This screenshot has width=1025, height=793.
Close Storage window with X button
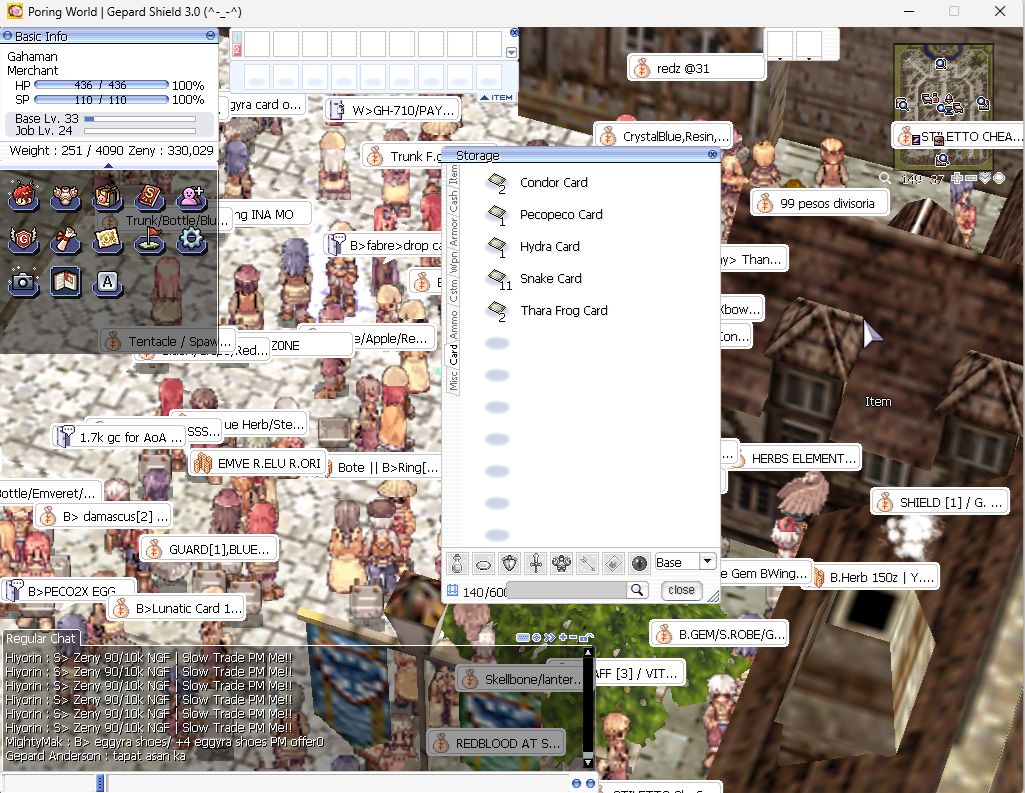tap(712, 155)
